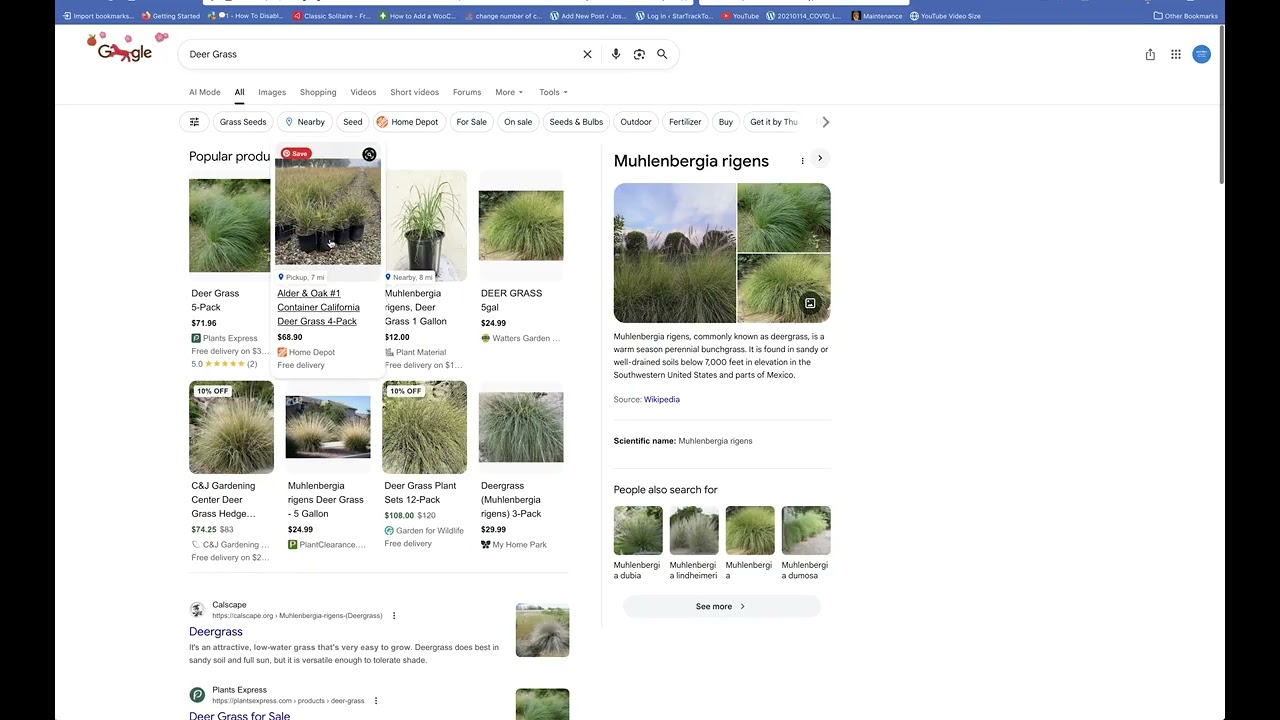Switch to the Images tab

tap(272, 92)
